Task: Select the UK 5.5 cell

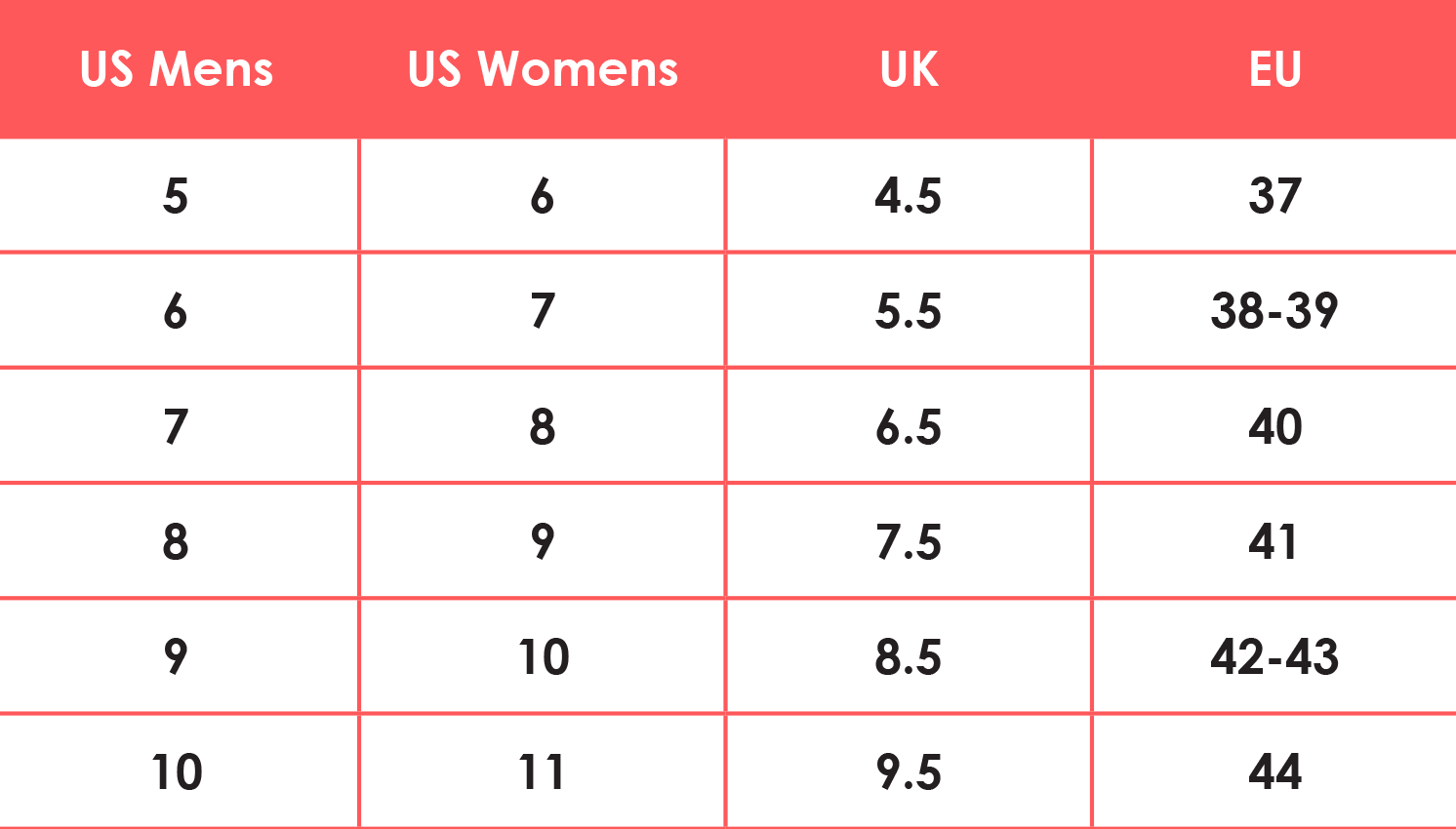Action: pos(909,311)
